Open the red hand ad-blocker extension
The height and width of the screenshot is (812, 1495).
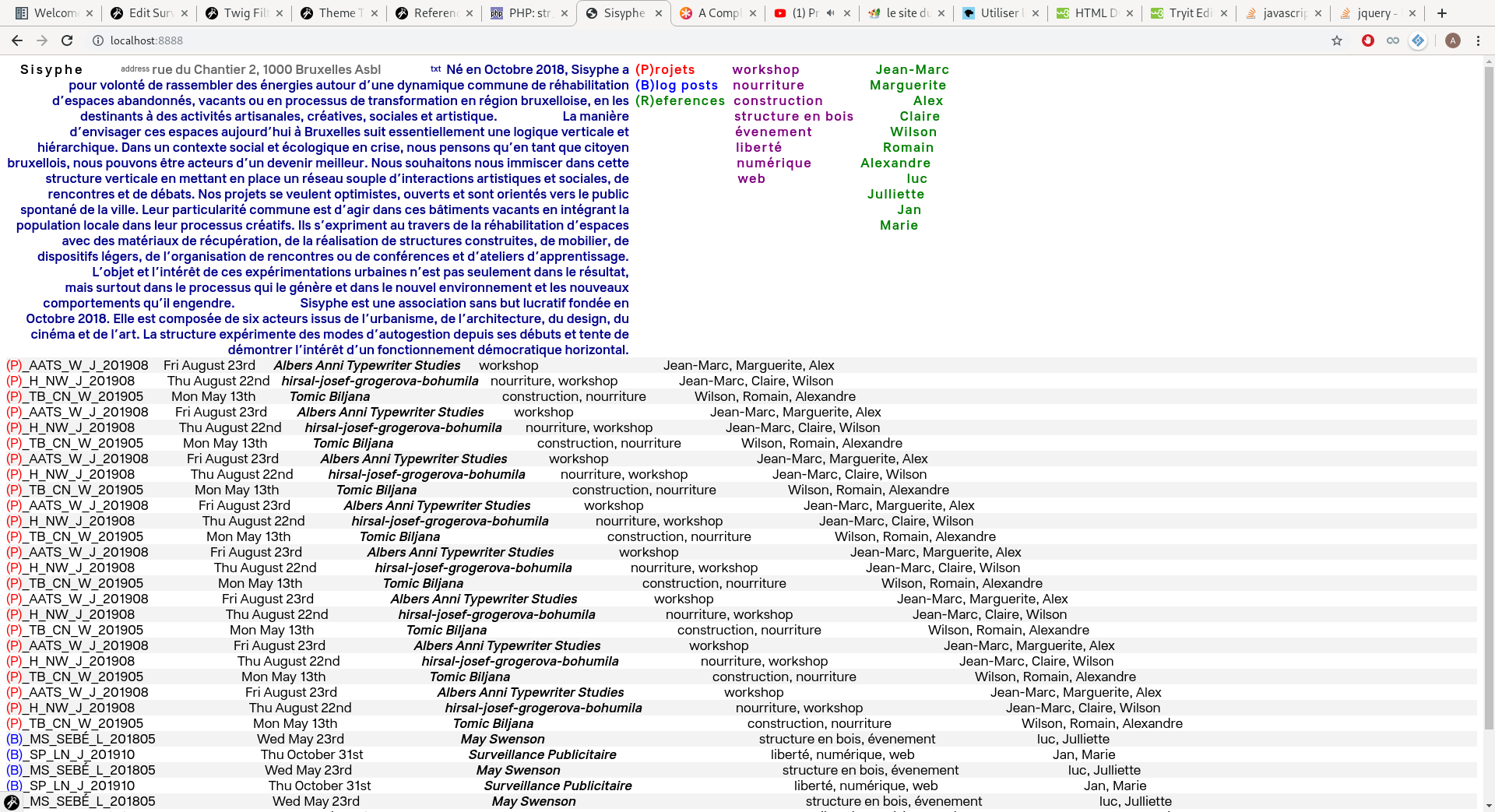pos(1367,40)
